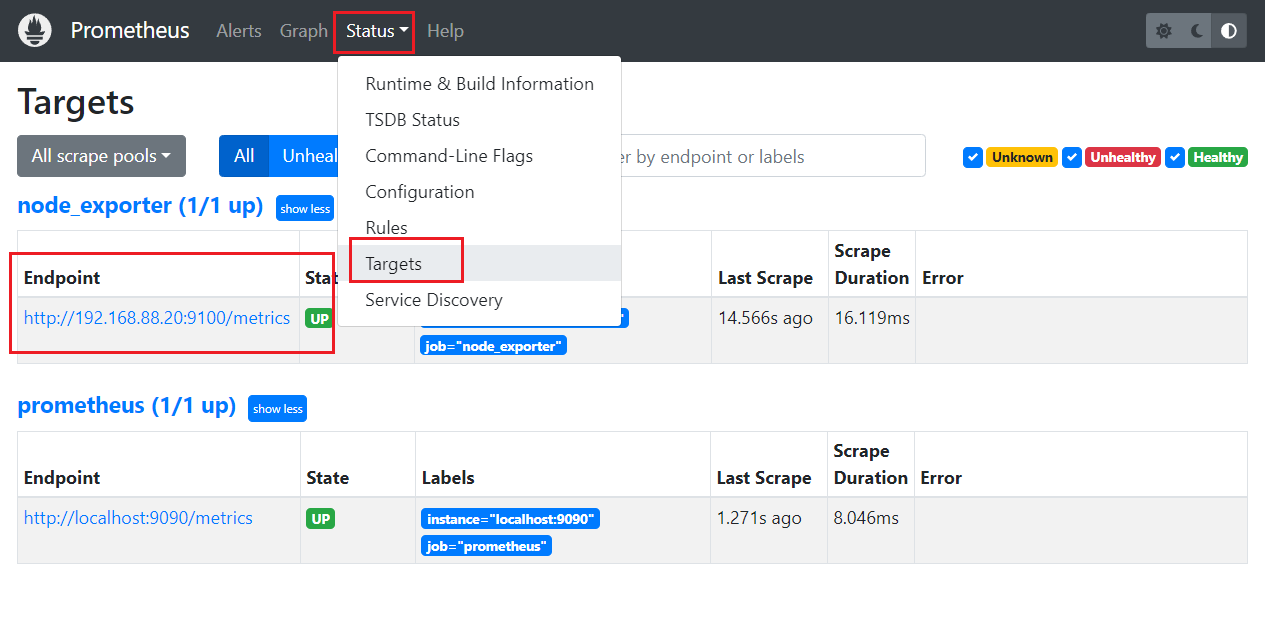Toggle the Unknown state checkbox

click(973, 157)
